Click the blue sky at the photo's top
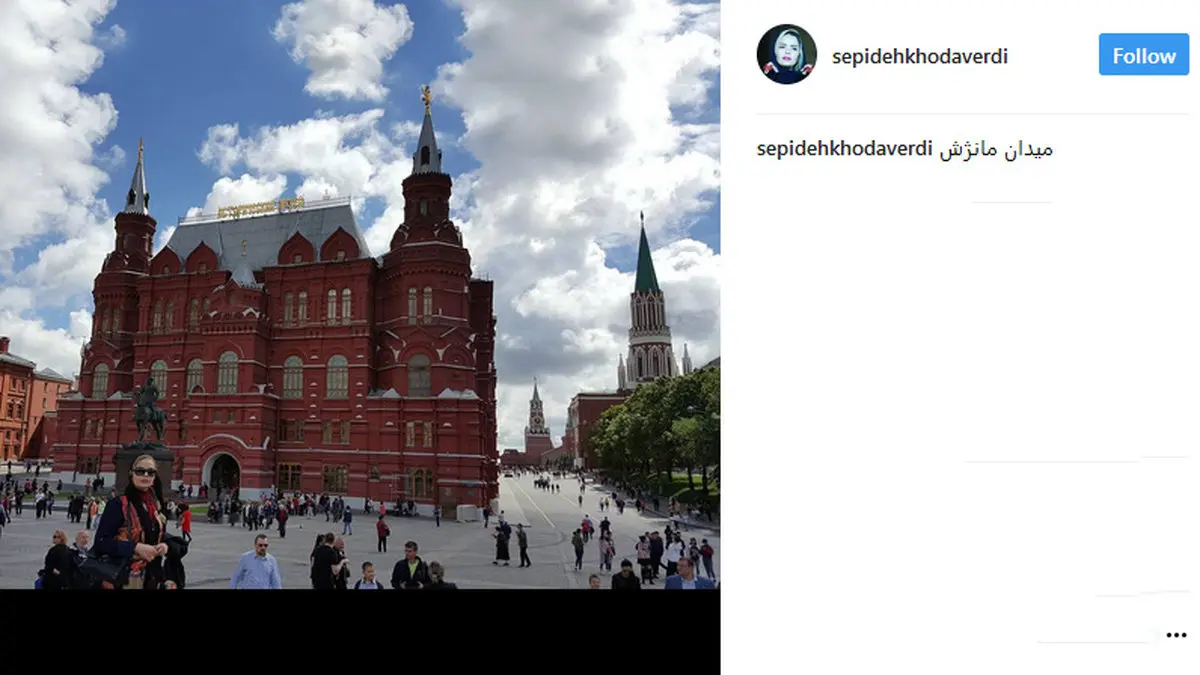 tap(200, 60)
